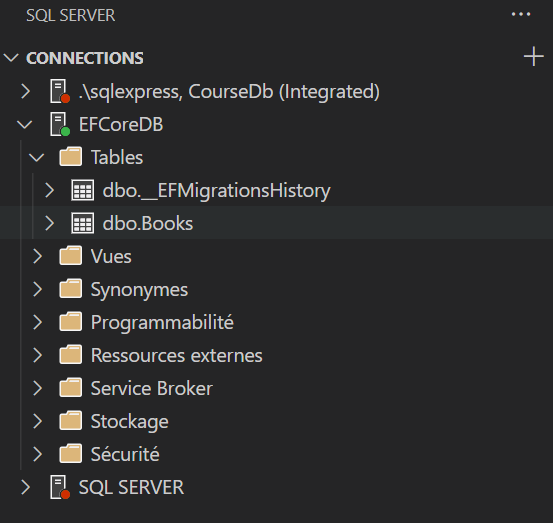Image resolution: width=553 pixels, height=523 pixels.
Task: Select the Stockage folder label
Action: [x=130, y=422]
